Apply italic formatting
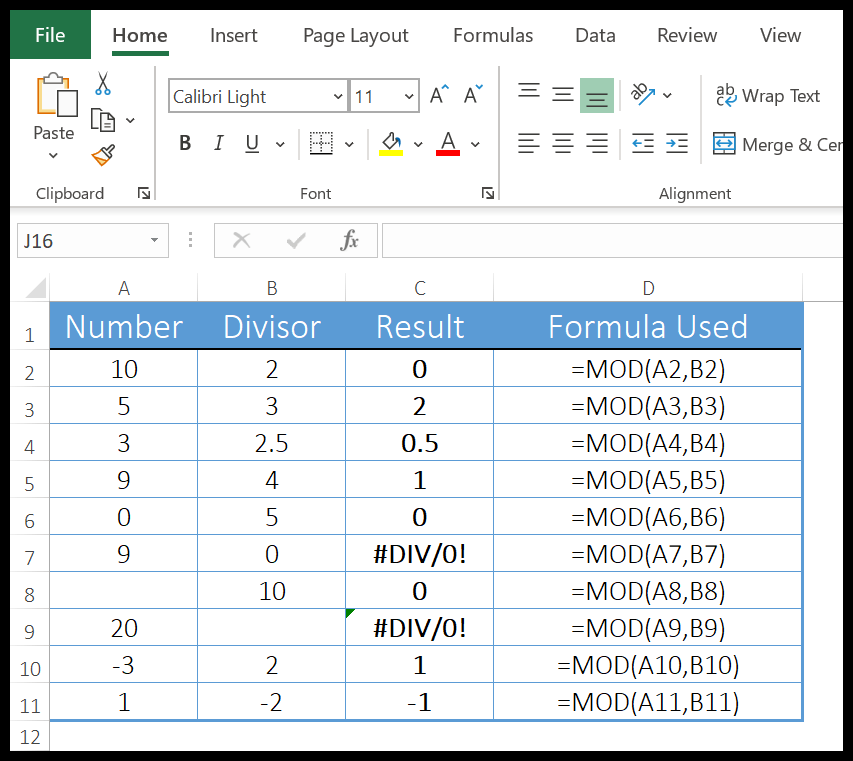The image size is (853, 761). (x=218, y=143)
